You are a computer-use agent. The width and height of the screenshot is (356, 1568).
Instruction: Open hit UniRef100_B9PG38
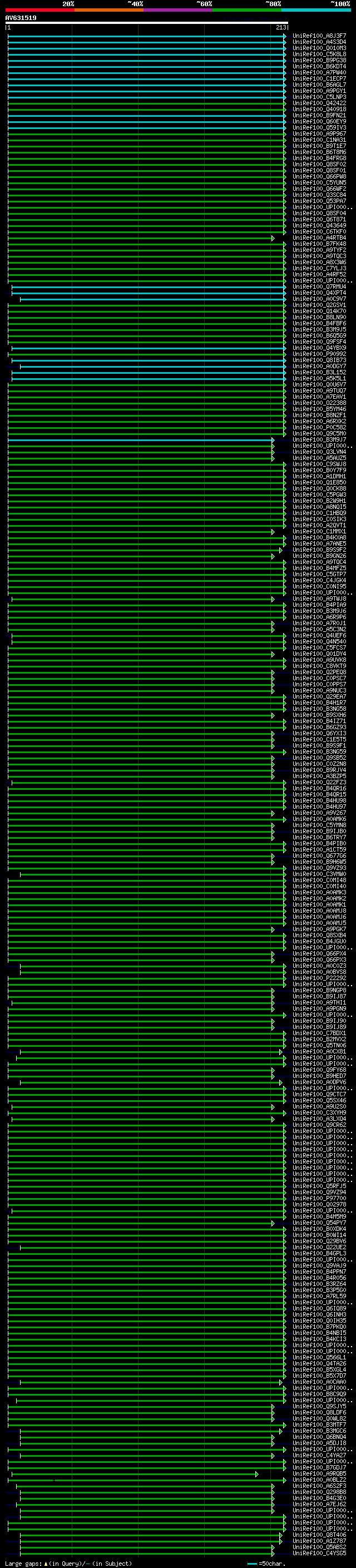point(319,60)
